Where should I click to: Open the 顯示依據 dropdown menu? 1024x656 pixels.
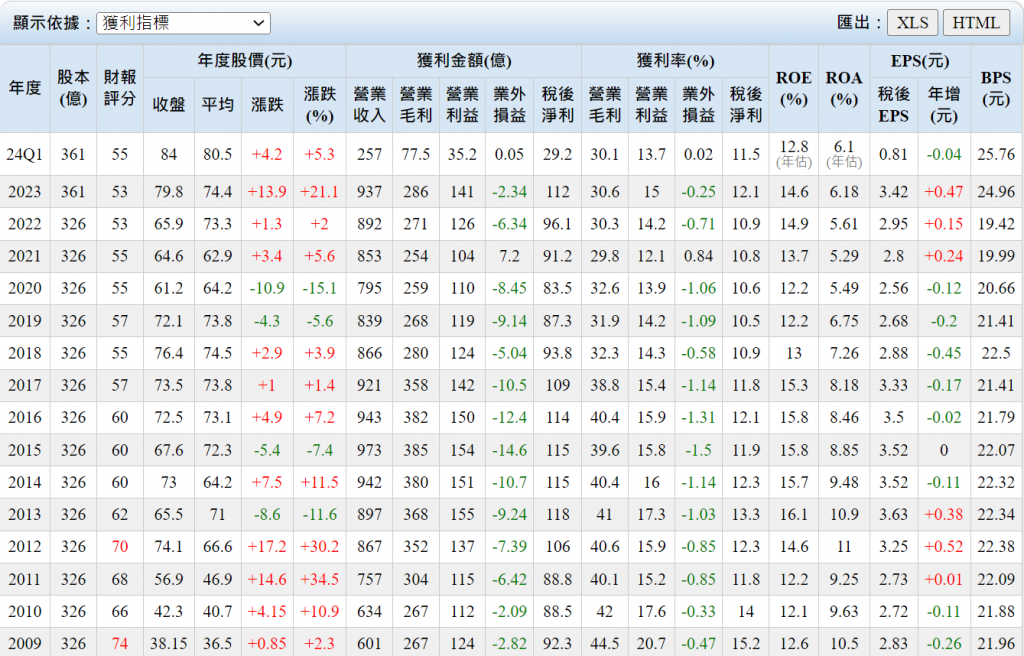coord(184,23)
